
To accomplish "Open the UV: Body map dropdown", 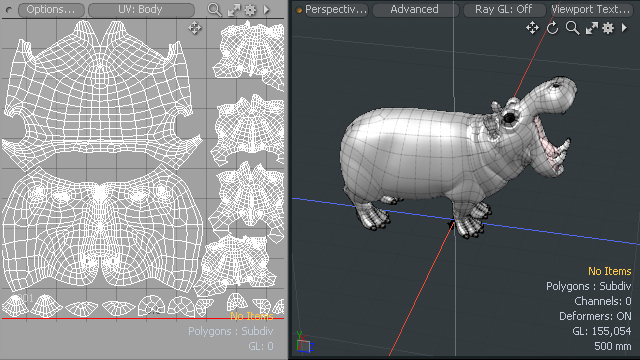I will point(141,10).
